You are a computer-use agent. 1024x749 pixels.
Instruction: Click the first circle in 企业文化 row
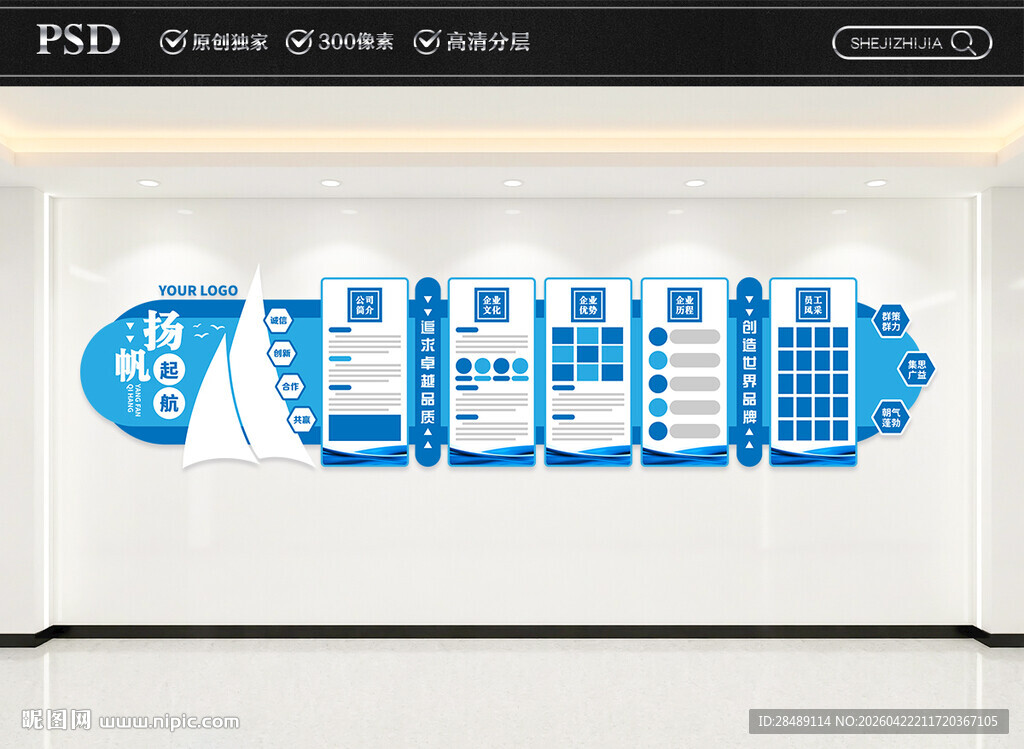[464, 366]
